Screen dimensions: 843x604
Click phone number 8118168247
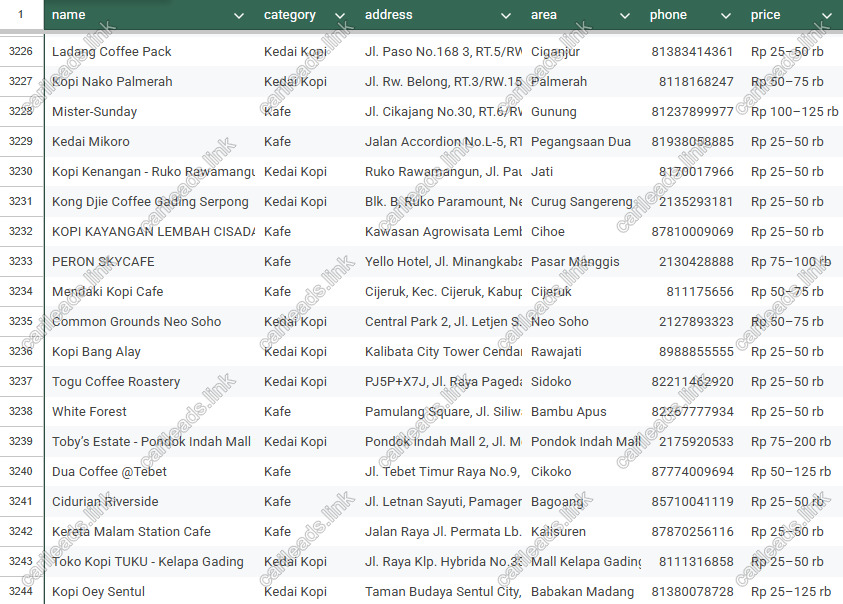692,82
